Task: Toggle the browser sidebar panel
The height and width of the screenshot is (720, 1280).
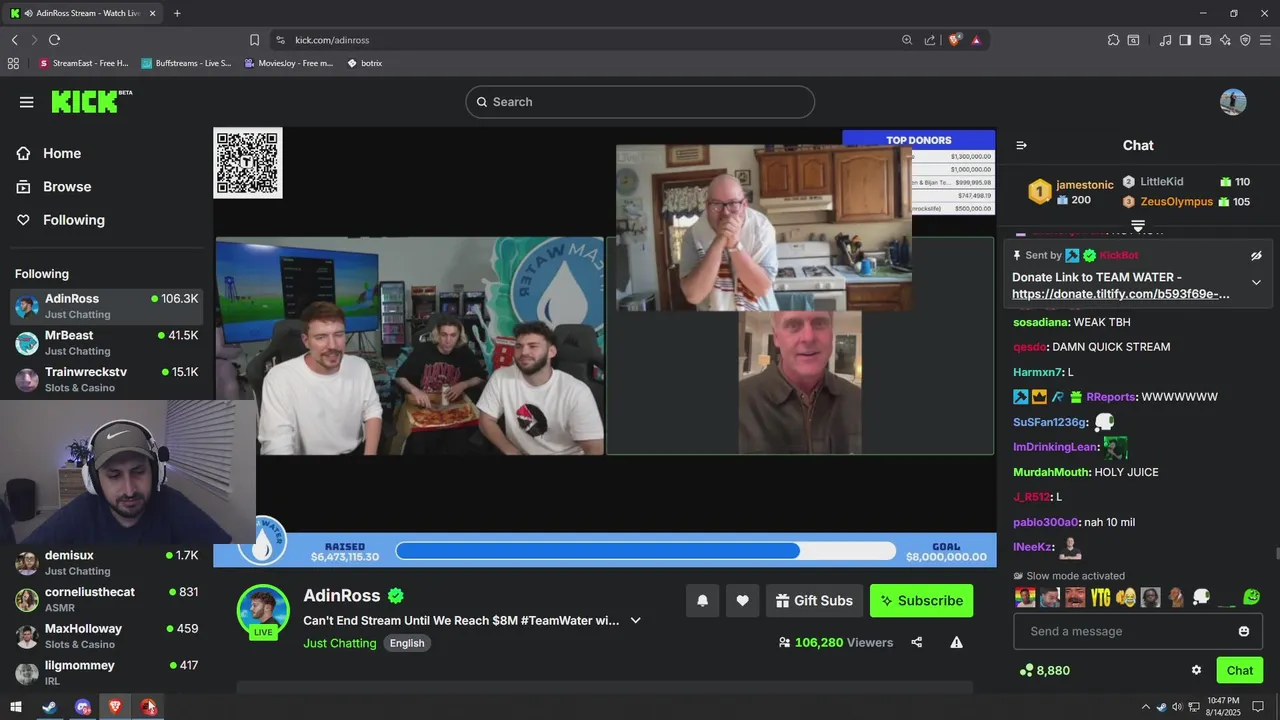Action: [x=1185, y=40]
